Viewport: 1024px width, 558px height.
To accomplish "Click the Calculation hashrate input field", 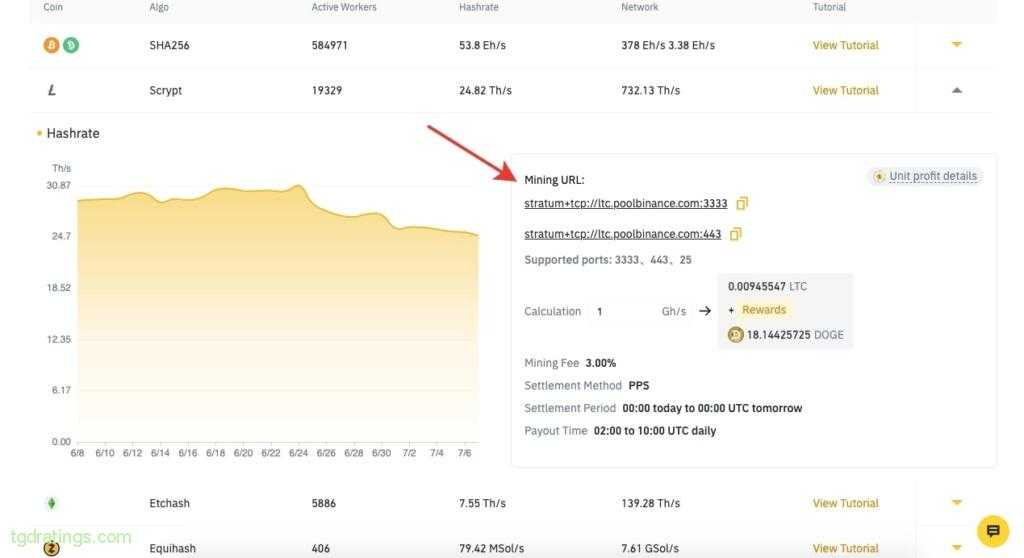I will pos(623,311).
